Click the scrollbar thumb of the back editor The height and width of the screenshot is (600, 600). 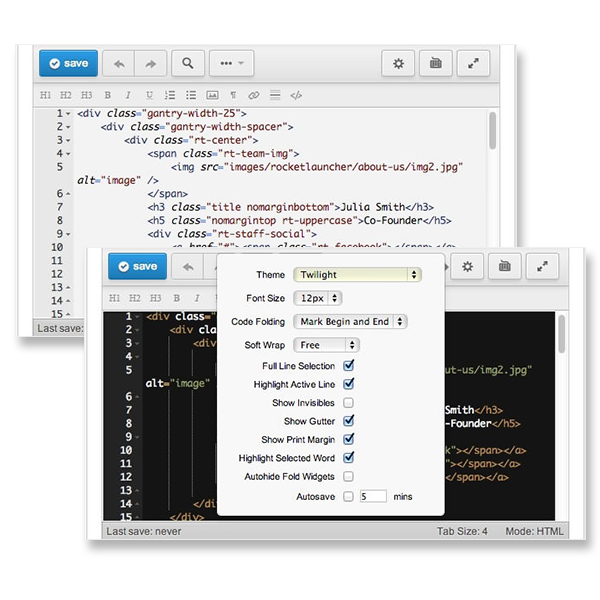[x=492, y=130]
